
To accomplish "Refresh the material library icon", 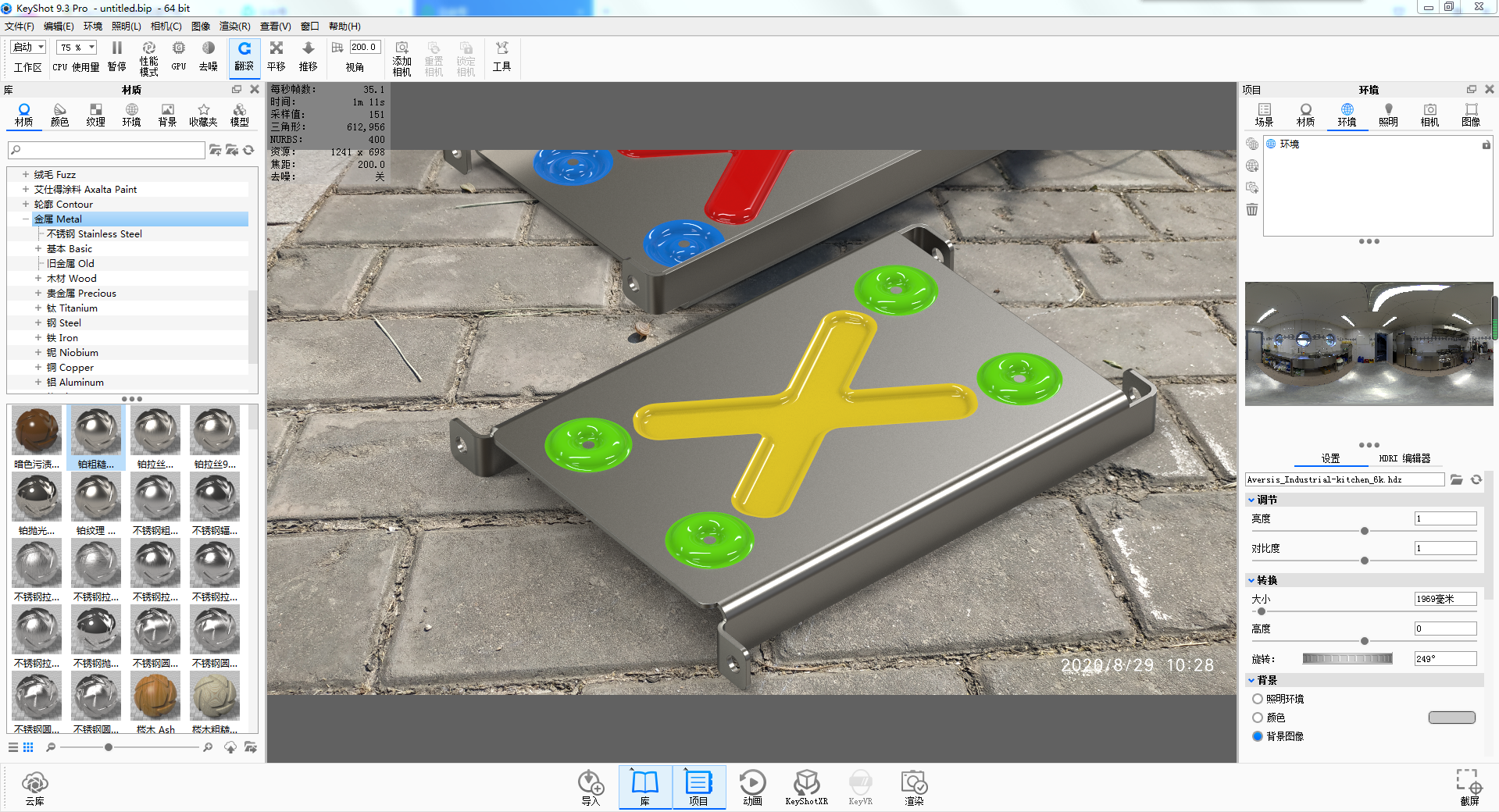I will point(248,150).
